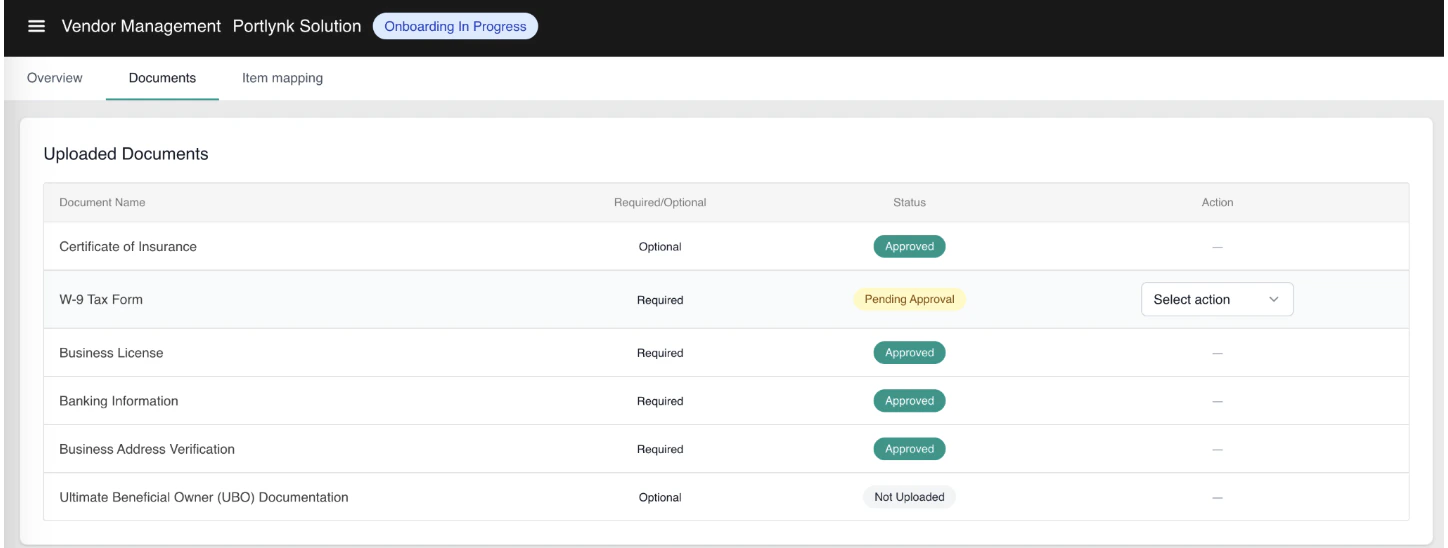Open the hamburger navigation menu
The image size is (1448, 548).
click(x=36, y=26)
